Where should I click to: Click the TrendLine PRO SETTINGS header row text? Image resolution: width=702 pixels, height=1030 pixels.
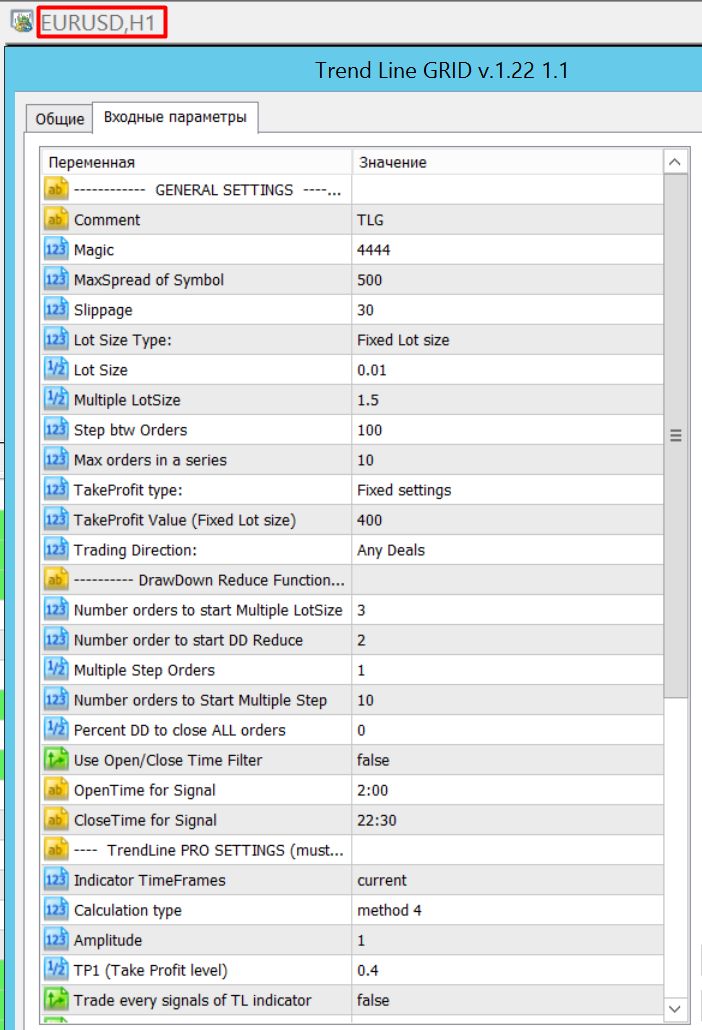click(x=208, y=850)
